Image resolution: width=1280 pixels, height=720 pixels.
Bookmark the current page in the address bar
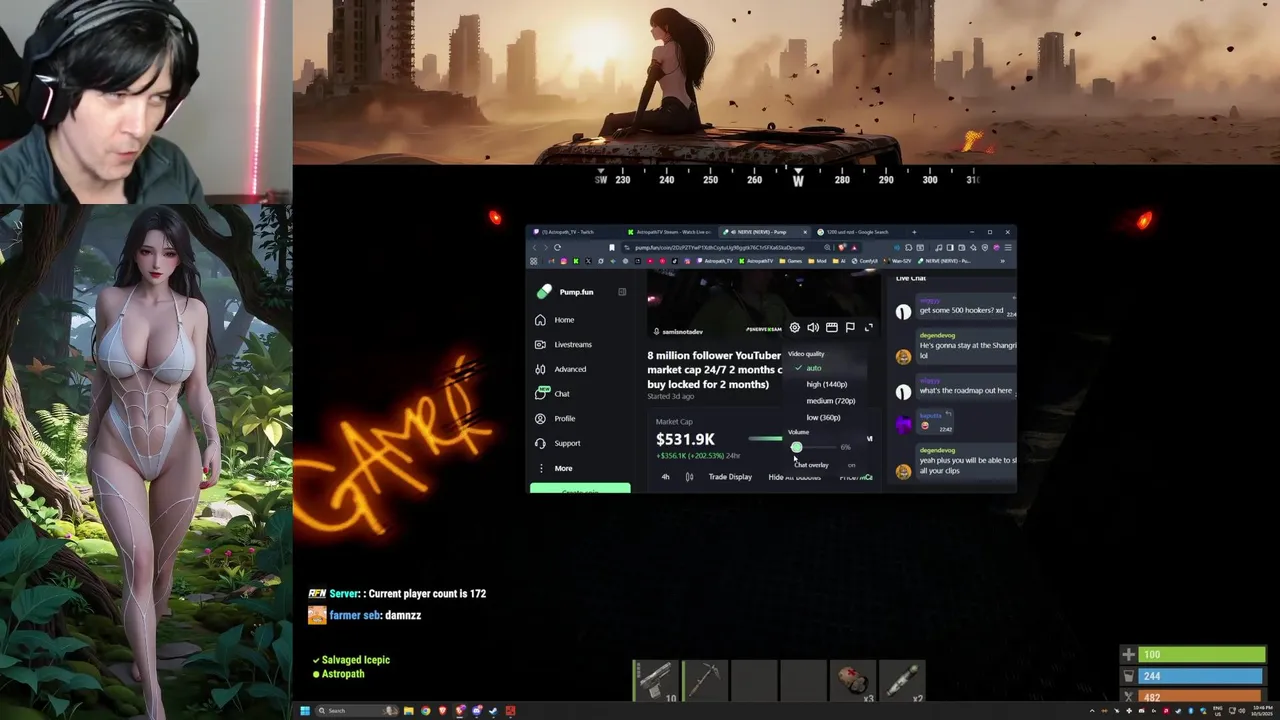(x=612, y=248)
